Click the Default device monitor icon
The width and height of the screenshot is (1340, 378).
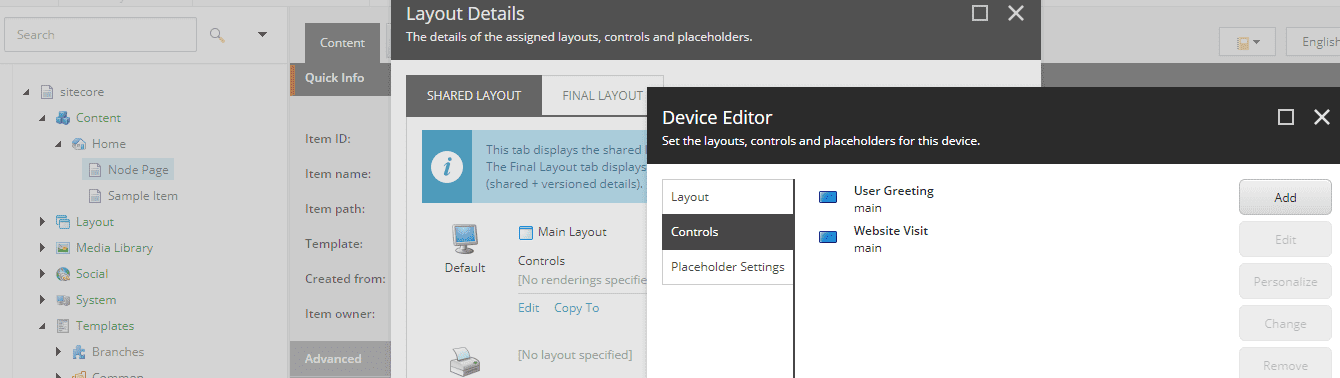(x=465, y=239)
